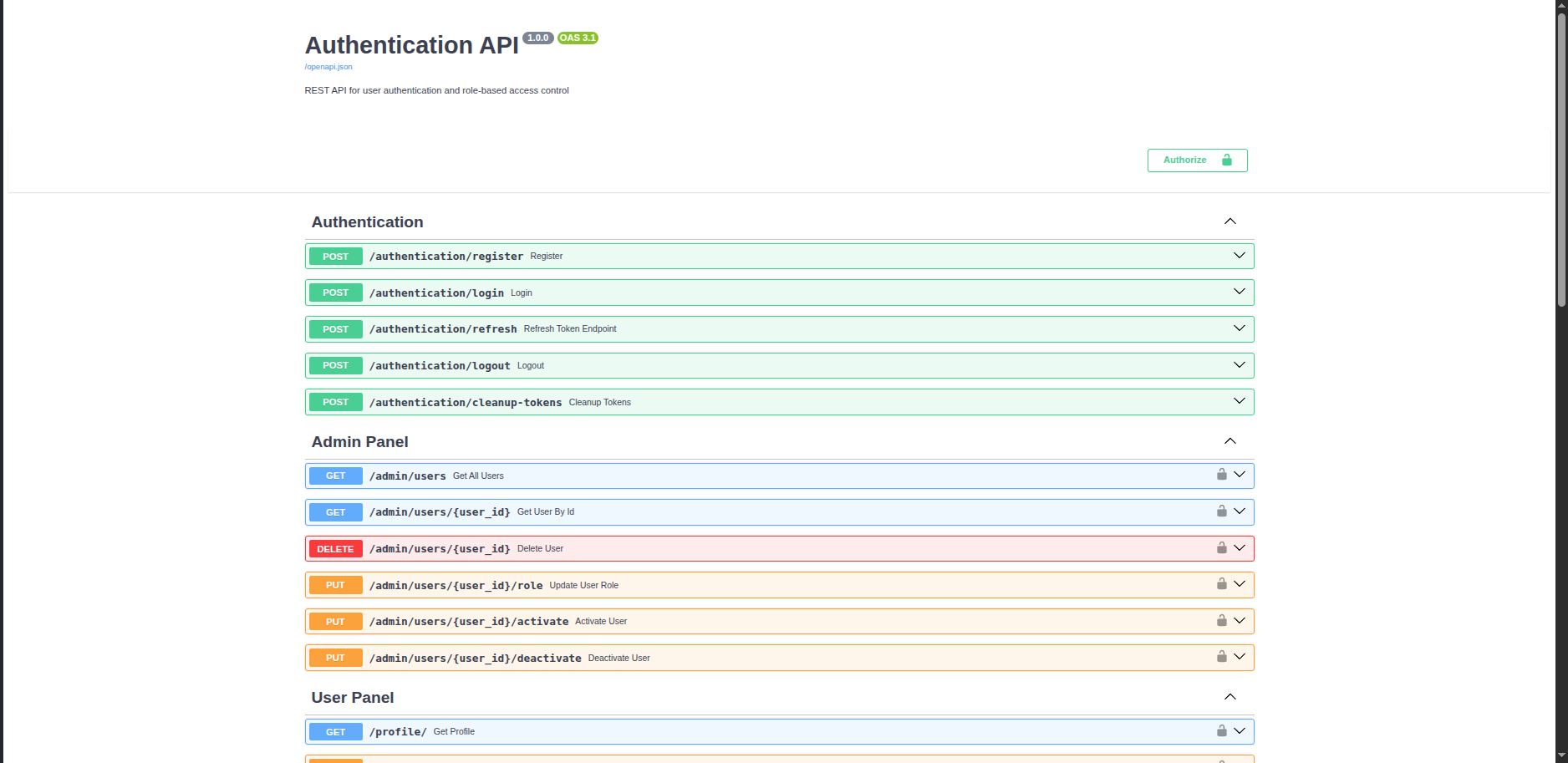Click the /admin/users/{user_id}/activate path text
Screen dimensions: 1568x763
point(469,622)
